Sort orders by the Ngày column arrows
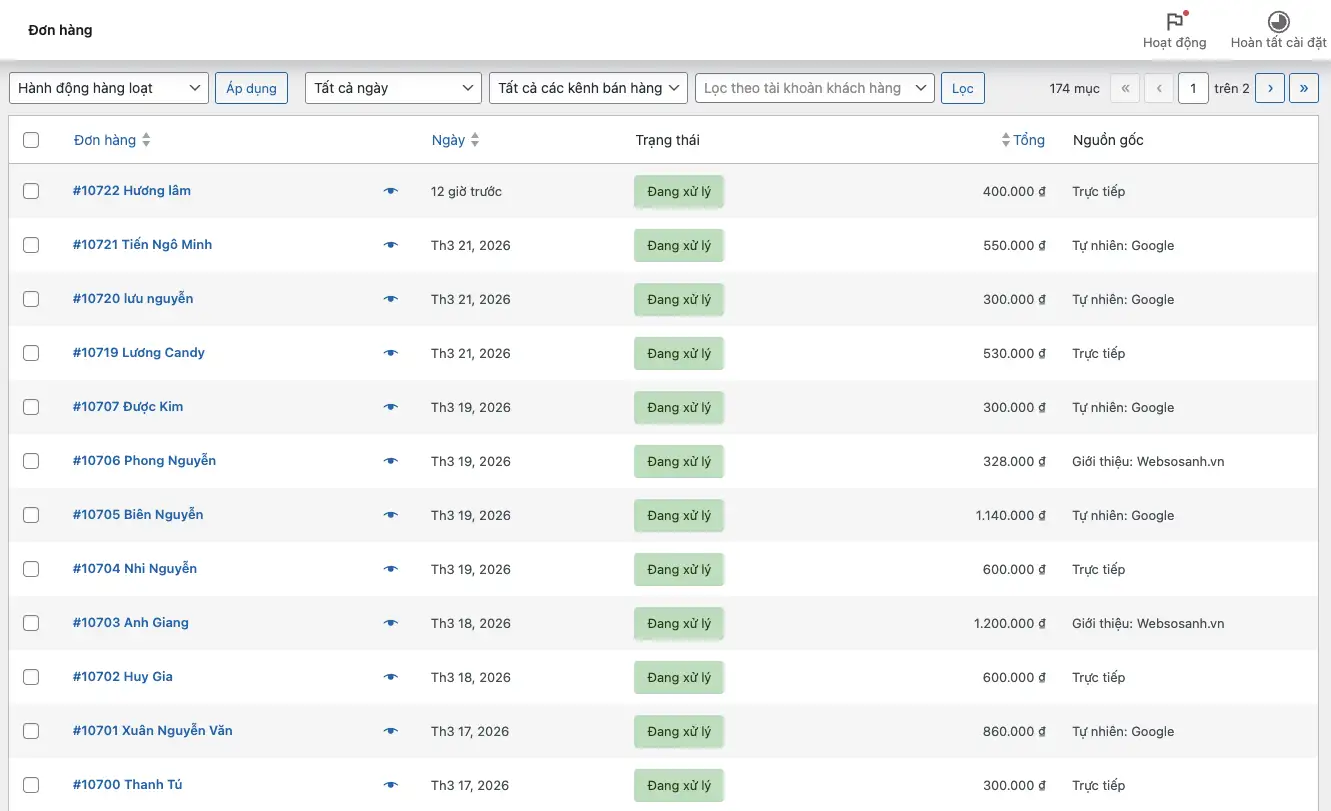The width and height of the screenshot is (1331, 811). [475, 140]
